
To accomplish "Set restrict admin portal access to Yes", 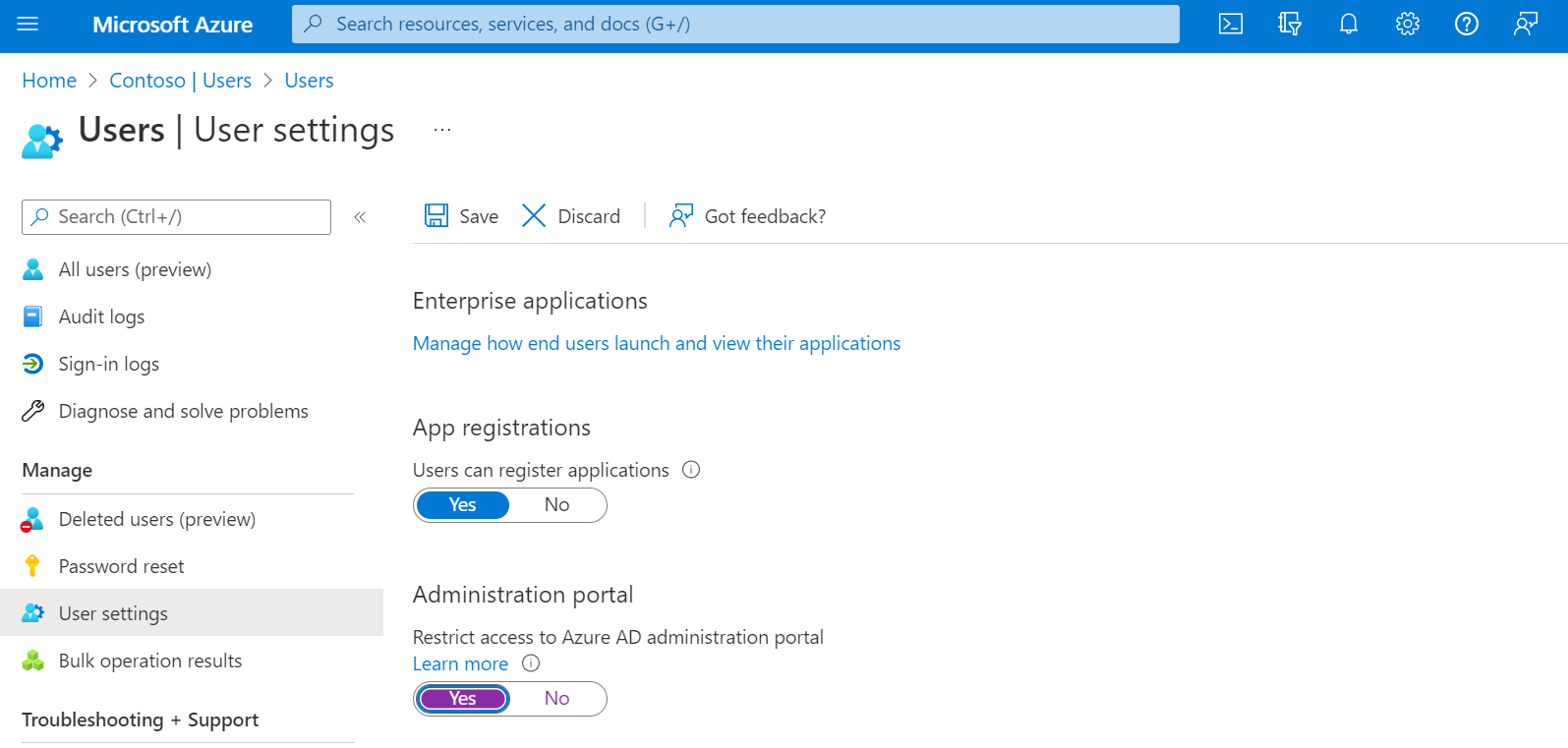I will click(463, 699).
